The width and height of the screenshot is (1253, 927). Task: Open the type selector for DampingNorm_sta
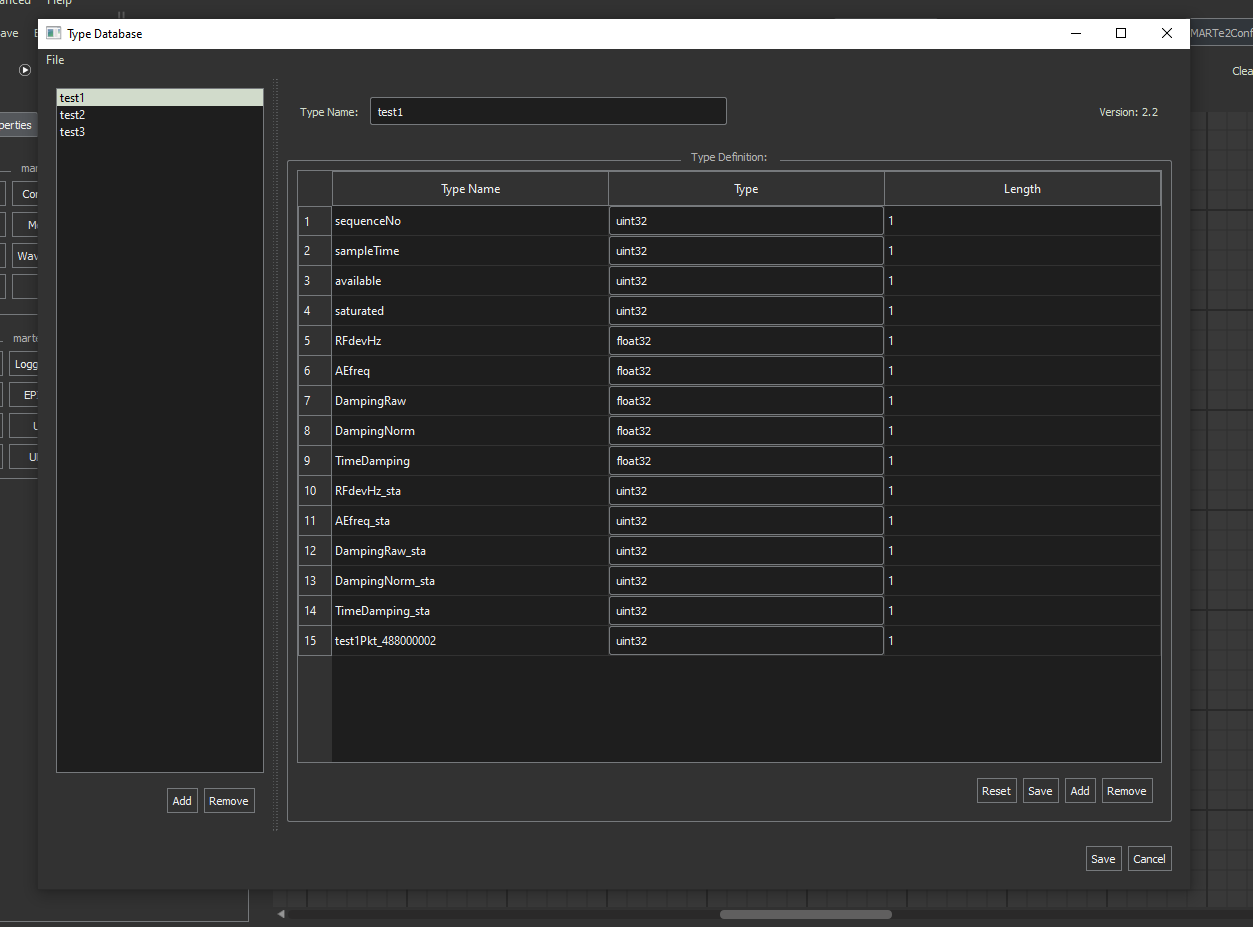(745, 580)
